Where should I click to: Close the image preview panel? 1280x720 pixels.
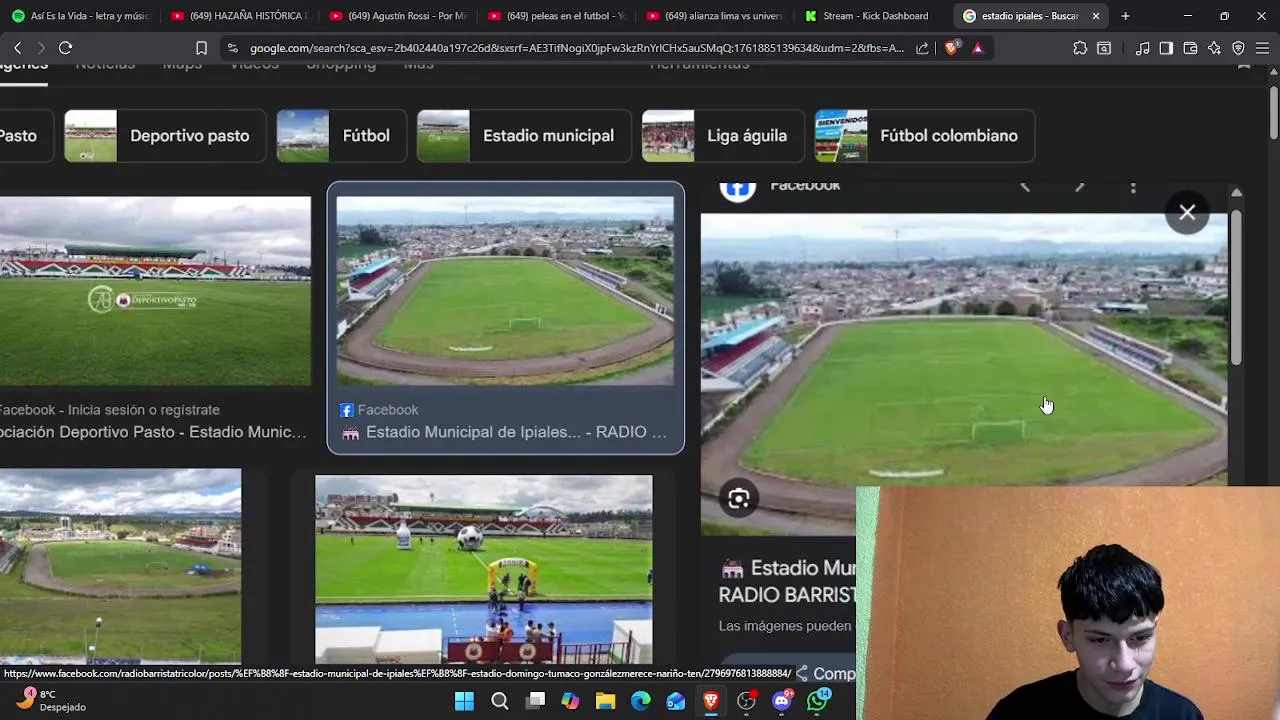click(x=1187, y=212)
